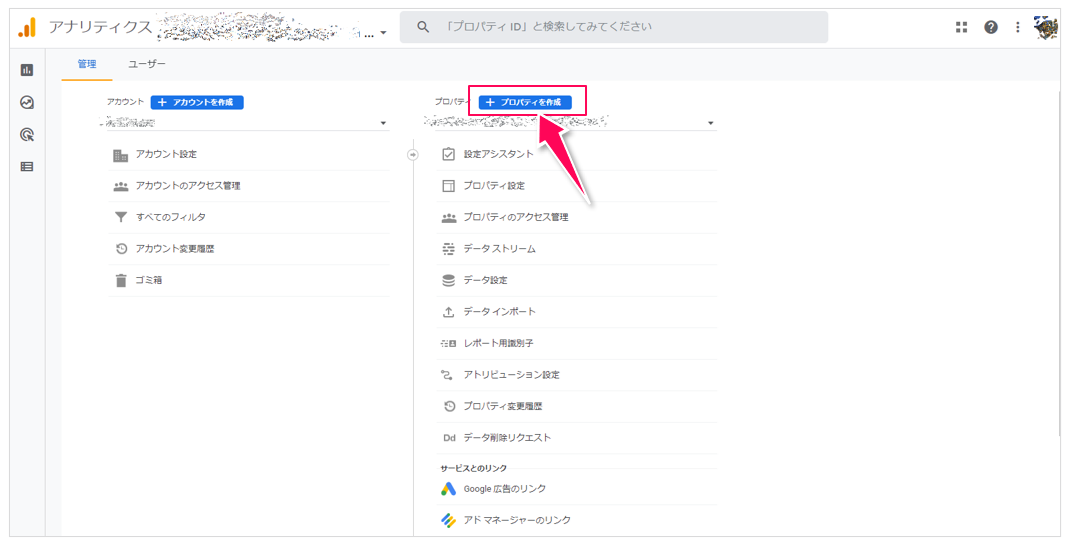Click the プロパティを作成 button
Viewport: 1070px width, 547px height.
525,102
